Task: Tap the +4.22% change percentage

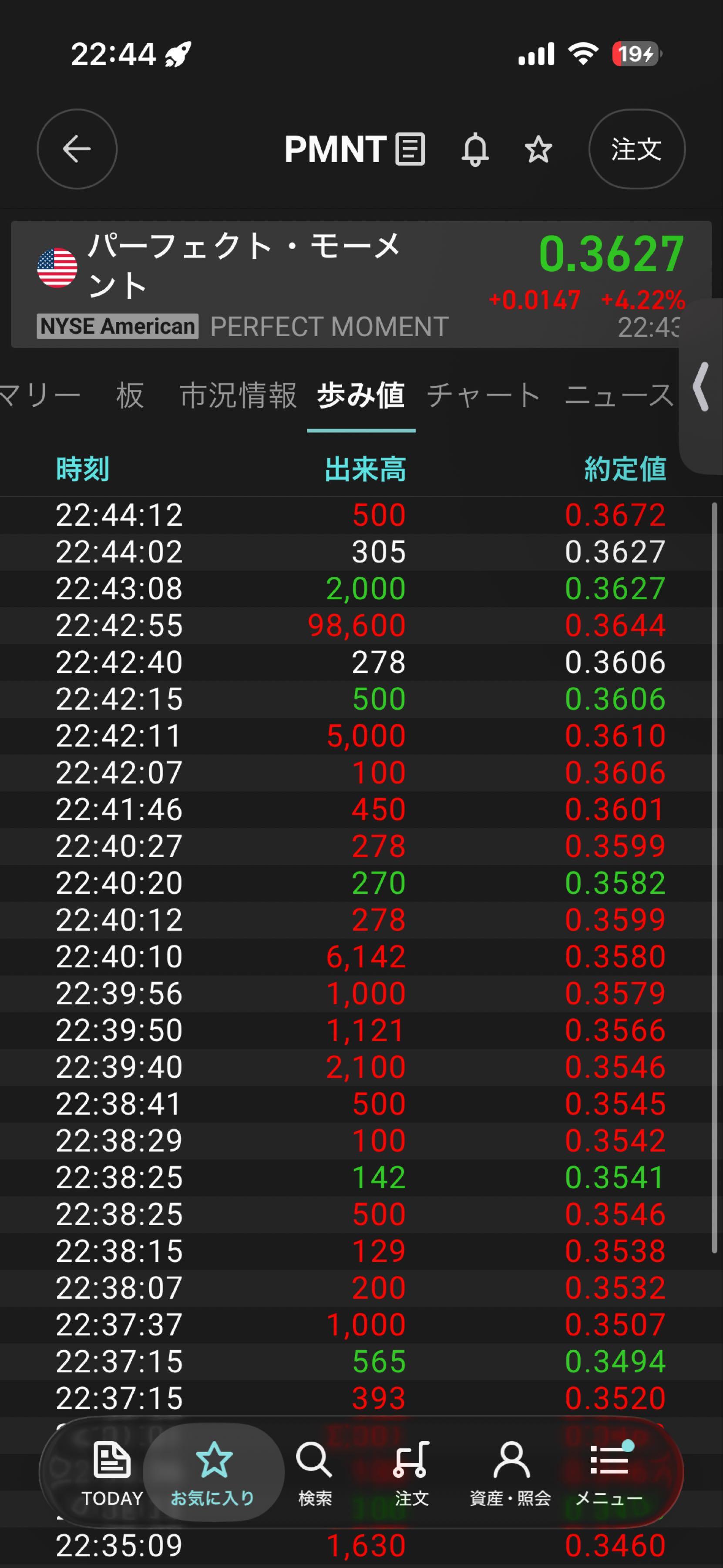Action: point(643,300)
